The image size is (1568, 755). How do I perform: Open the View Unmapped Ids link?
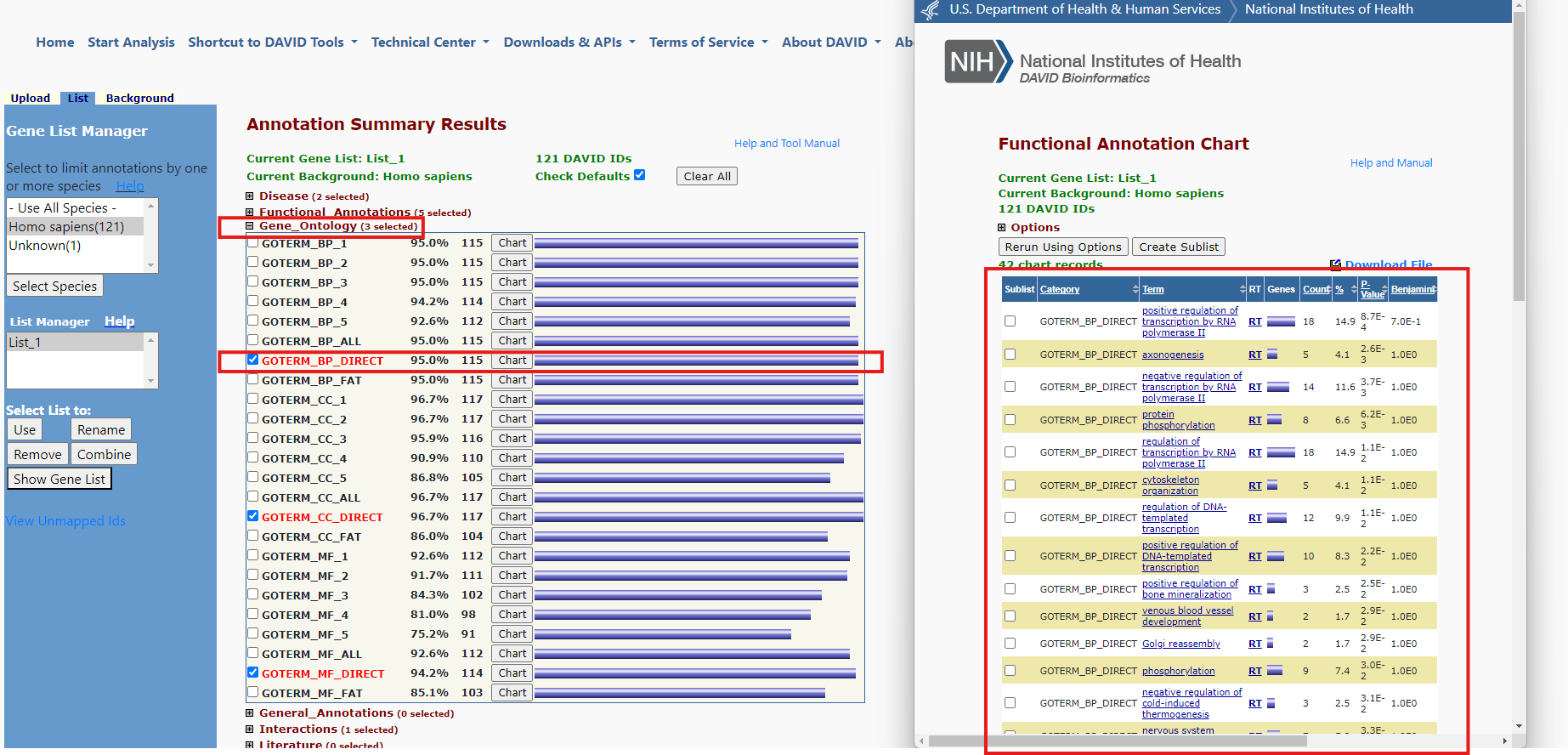tap(65, 521)
